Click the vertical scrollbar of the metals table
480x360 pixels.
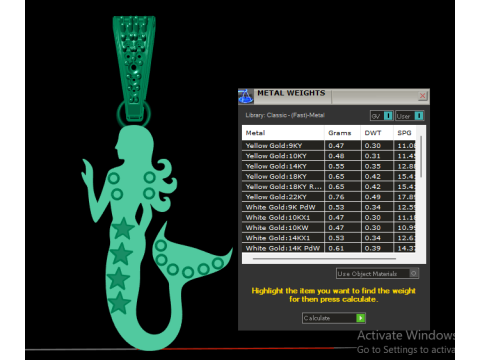[x=421, y=157]
